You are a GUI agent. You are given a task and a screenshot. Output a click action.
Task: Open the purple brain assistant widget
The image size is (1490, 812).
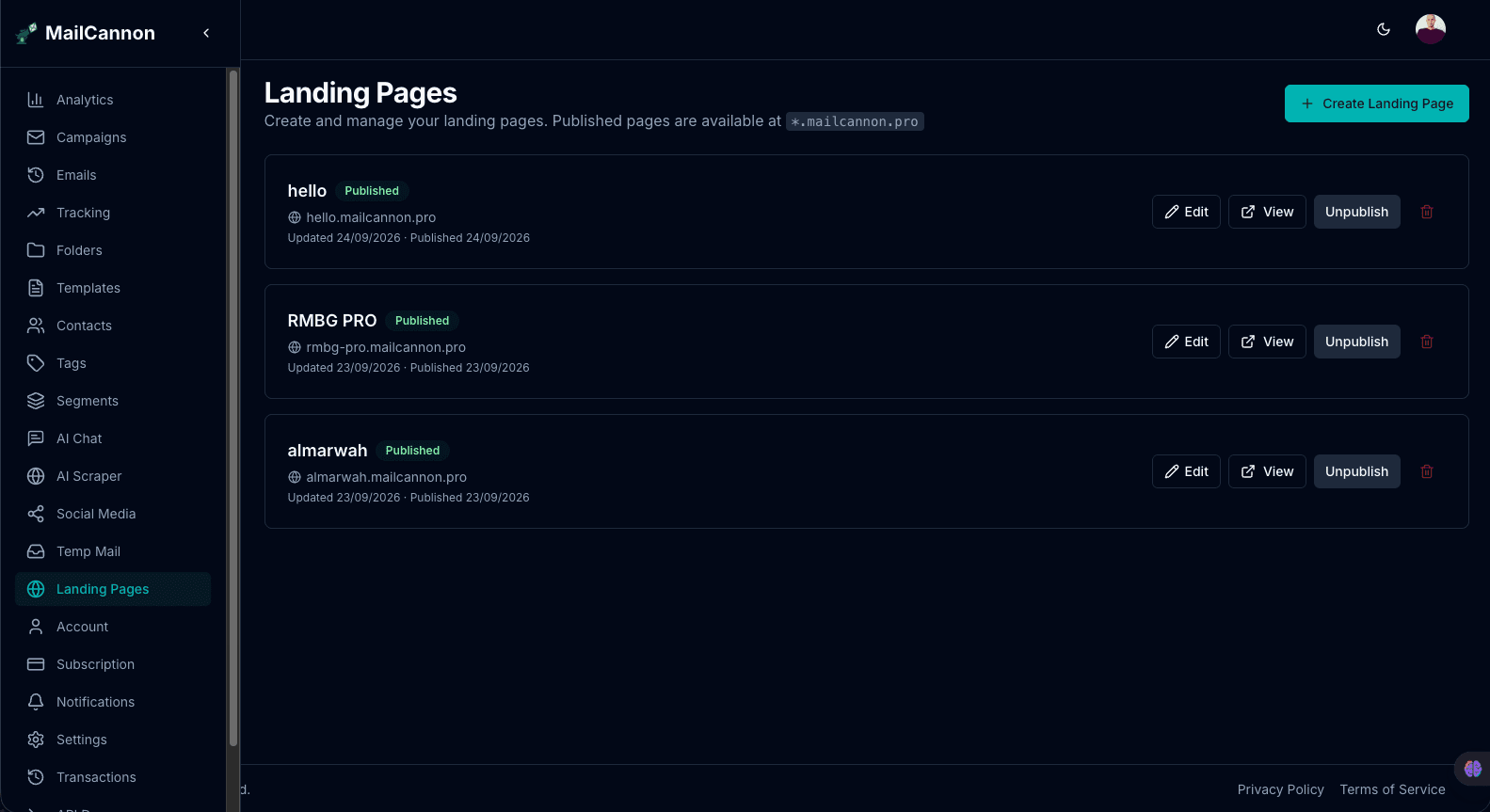(1472, 769)
